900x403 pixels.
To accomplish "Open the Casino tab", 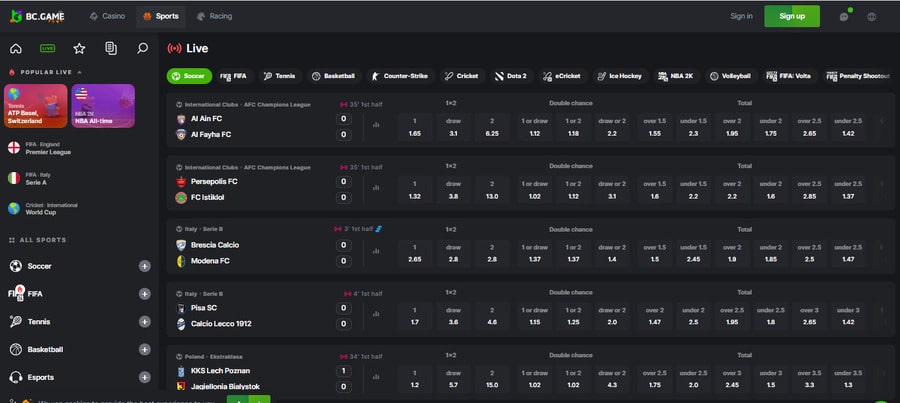I will [x=107, y=17].
